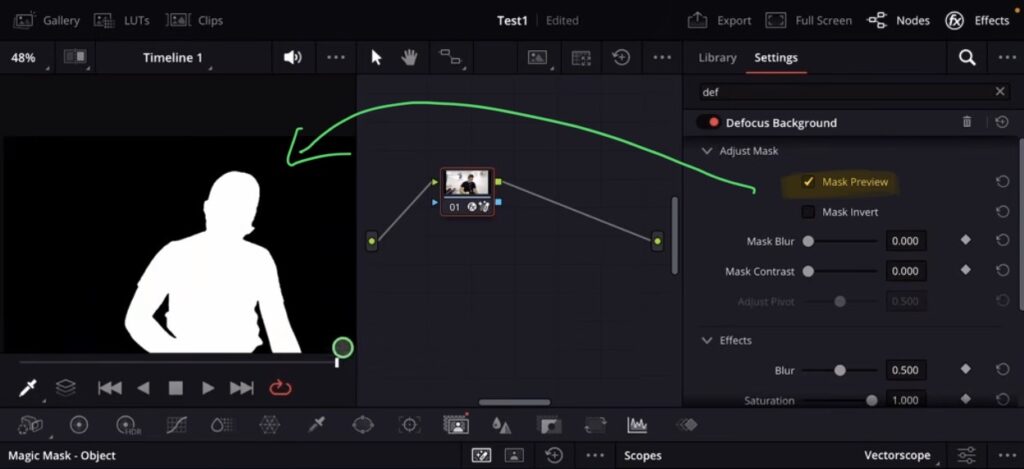Click the viewer eyedropper picker tool
Image resolution: width=1024 pixels, height=469 pixels.
[x=27, y=388]
